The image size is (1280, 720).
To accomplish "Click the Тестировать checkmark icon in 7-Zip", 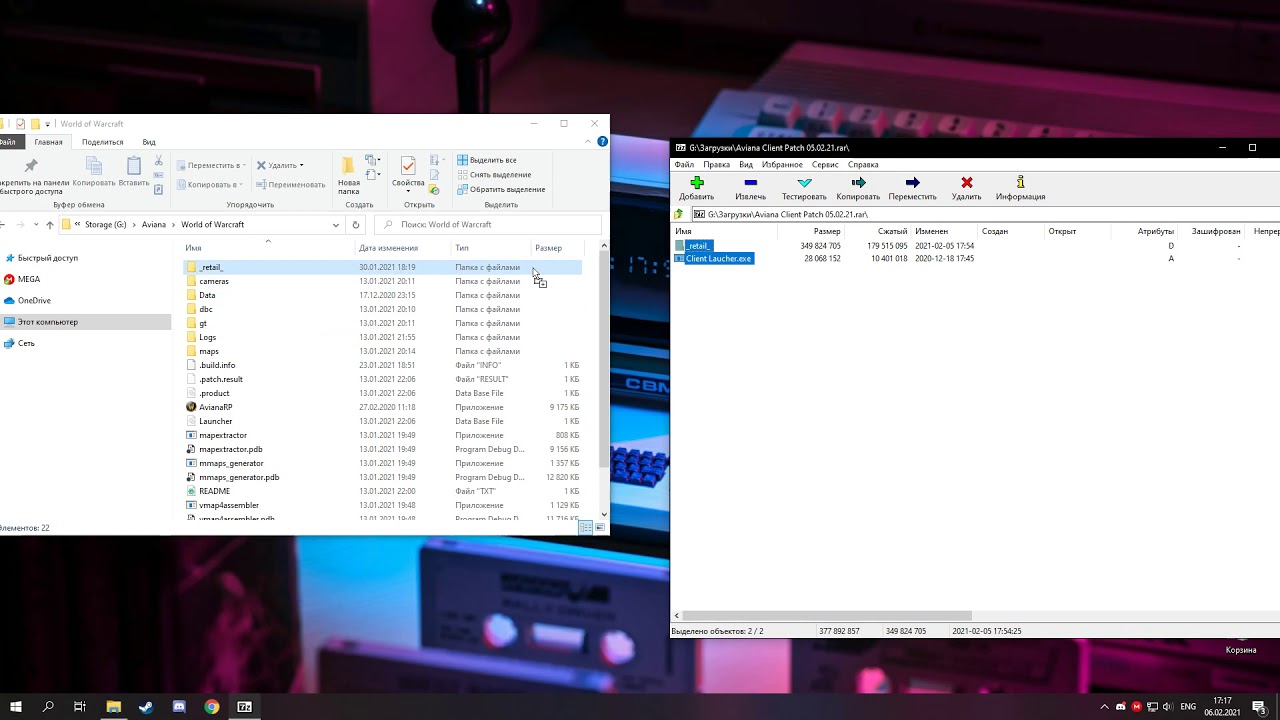I will 804,183.
